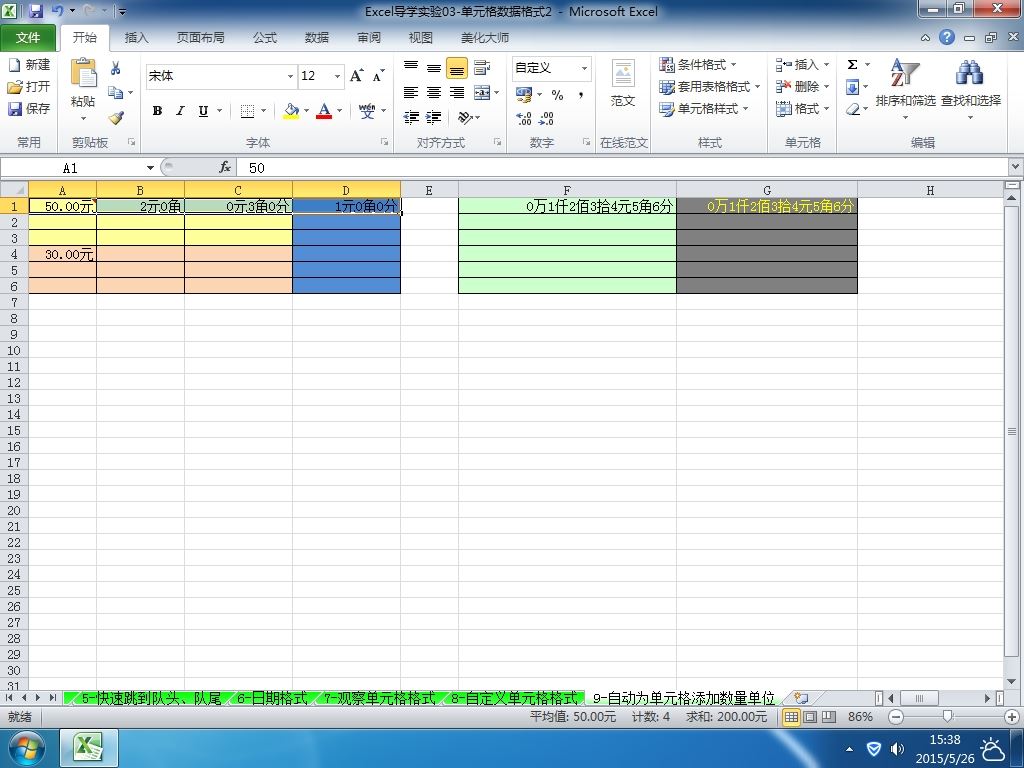Click the zoom slider handle
Screen dimensions: 1024x768
tap(948, 717)
